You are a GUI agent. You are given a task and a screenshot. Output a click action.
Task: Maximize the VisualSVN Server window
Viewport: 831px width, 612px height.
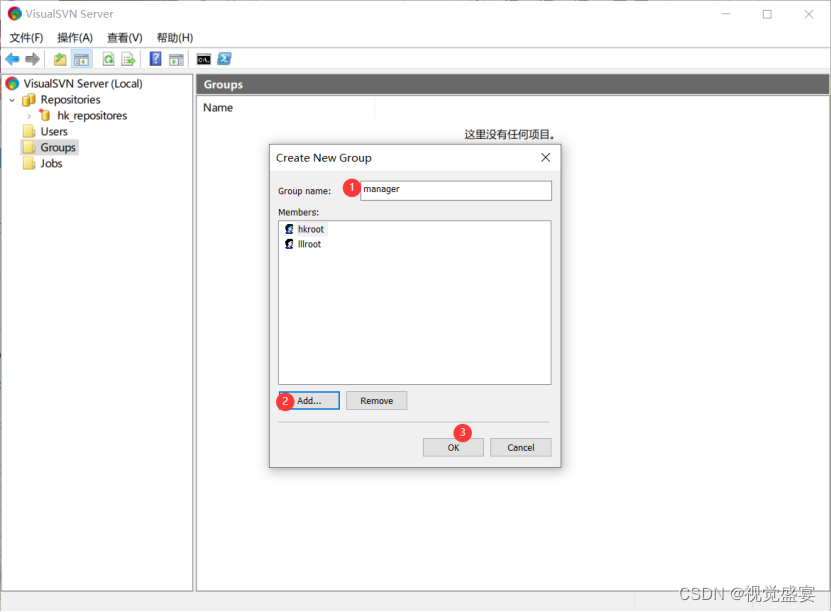click(767, 14)
